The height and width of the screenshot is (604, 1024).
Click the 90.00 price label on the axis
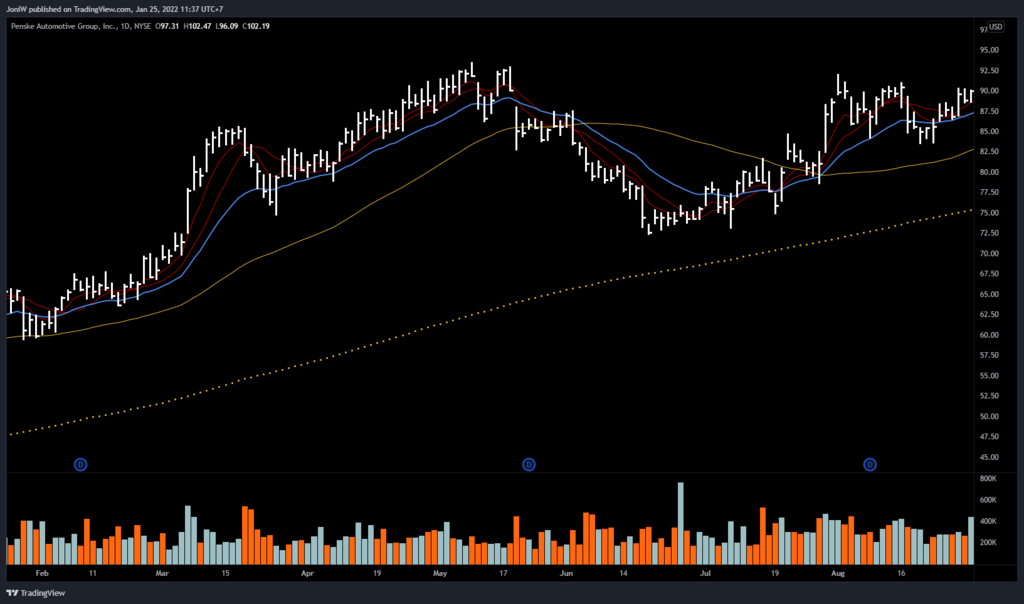992,91
